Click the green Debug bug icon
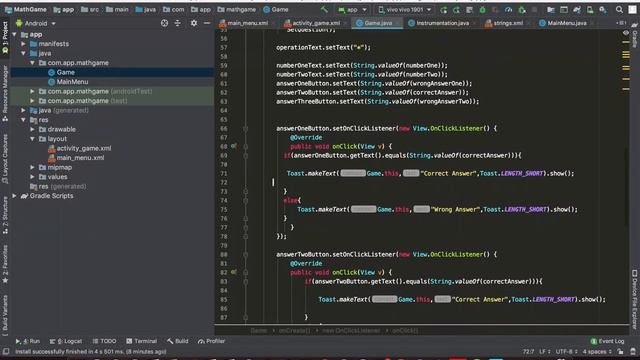Image resolution: width=640 pixels, height=360 pixels. (x=482, y=9)
